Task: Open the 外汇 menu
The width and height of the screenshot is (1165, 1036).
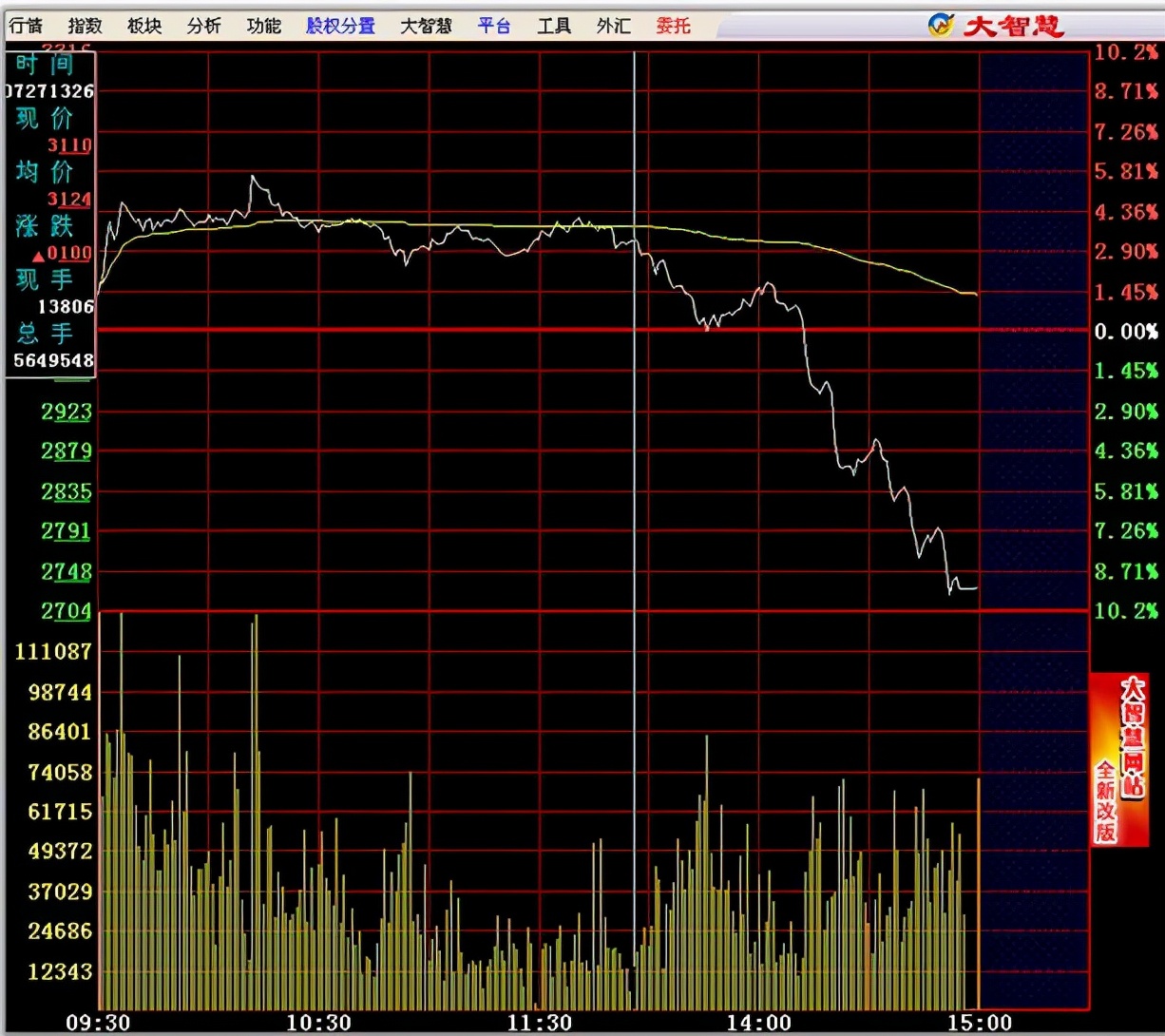Action: pyautogui.click(x=613, y=26)
